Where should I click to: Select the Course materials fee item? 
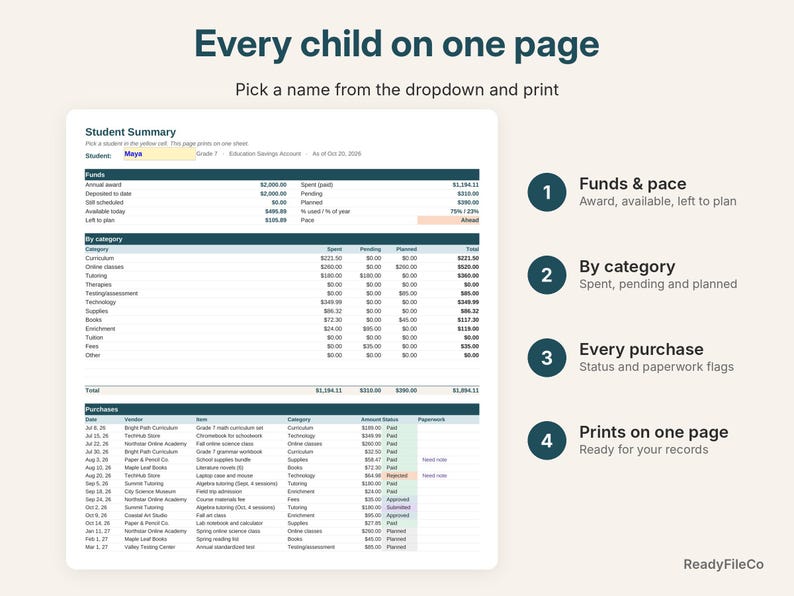(x=221, y=499)
